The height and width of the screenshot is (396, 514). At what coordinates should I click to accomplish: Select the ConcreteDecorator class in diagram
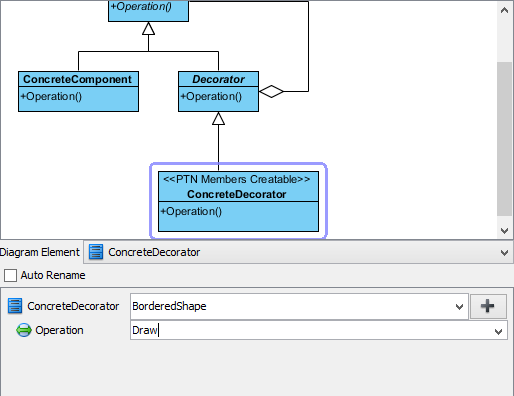pyautogui.click(x=238, y=201)
